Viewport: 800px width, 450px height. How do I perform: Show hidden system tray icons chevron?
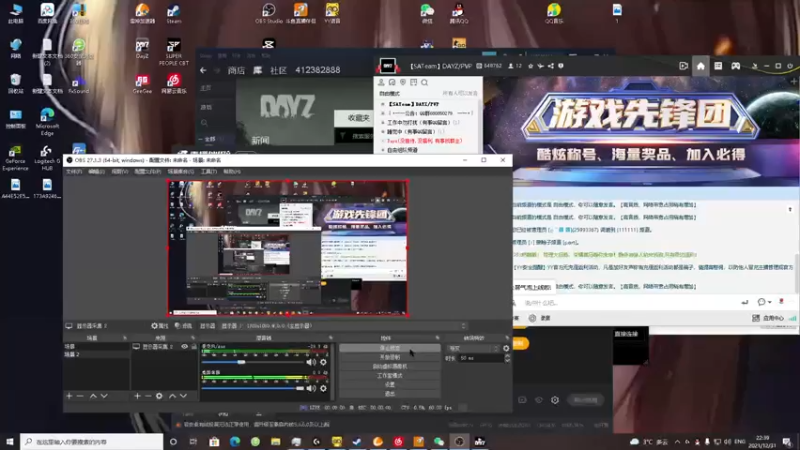point(677,442)
